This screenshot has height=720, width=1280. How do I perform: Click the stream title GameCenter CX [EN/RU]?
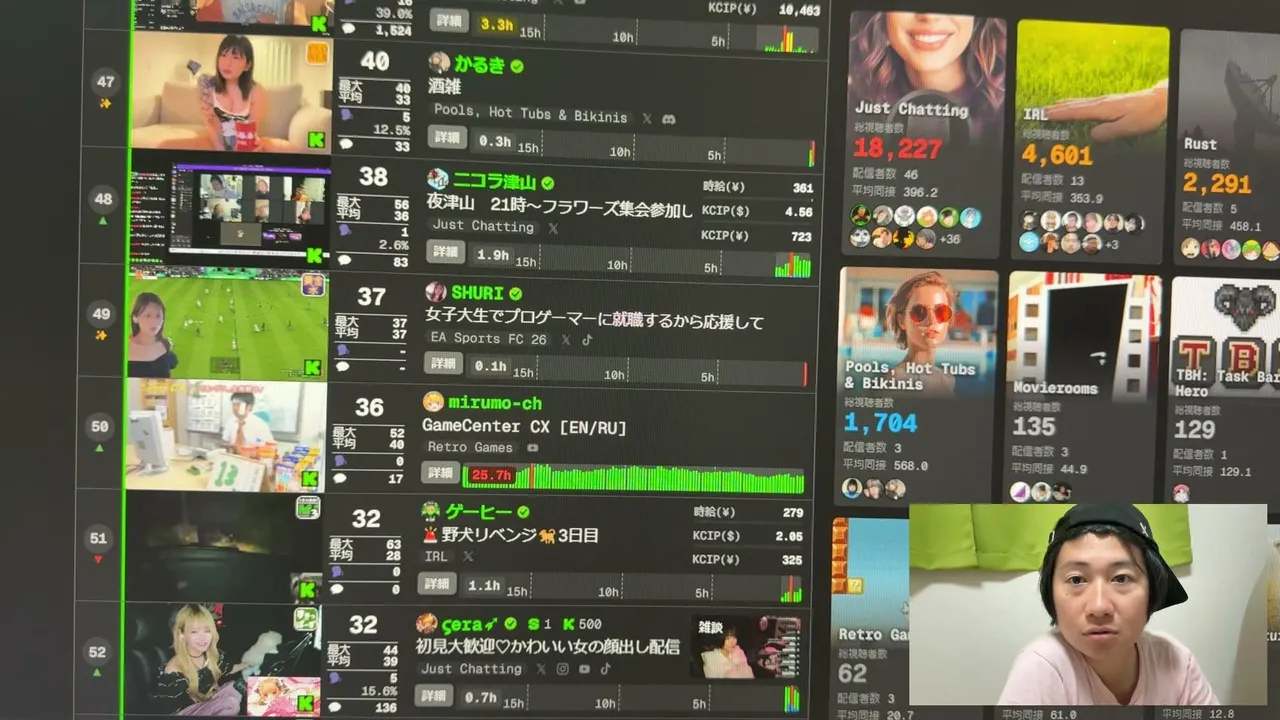coord(524,427)
